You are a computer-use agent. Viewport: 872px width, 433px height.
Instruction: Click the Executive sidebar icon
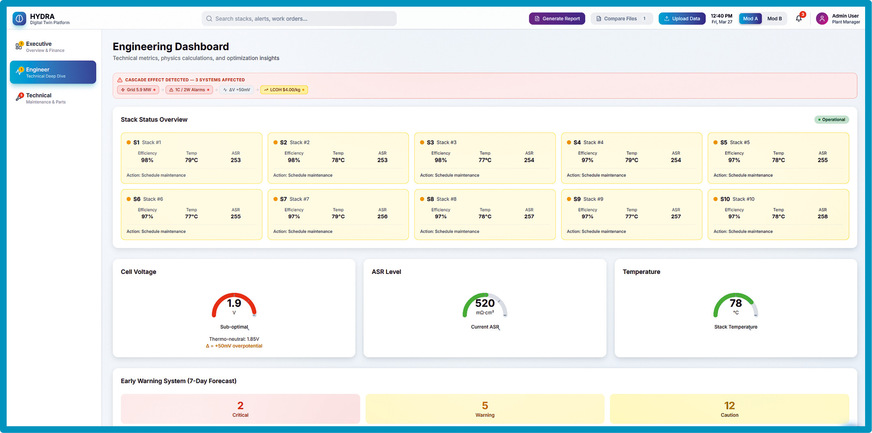(19, 46)
